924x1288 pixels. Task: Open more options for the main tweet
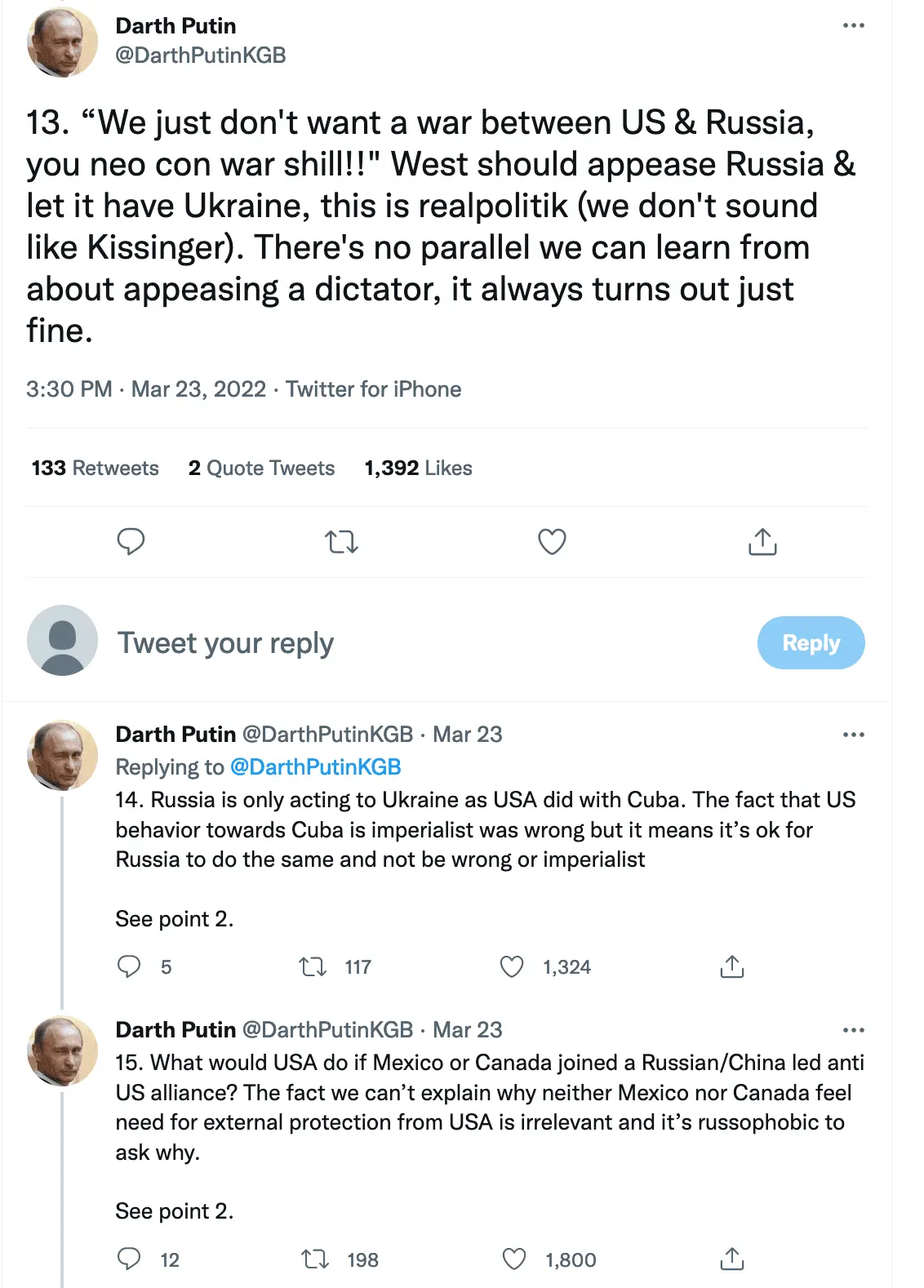(x=853, y=26)
